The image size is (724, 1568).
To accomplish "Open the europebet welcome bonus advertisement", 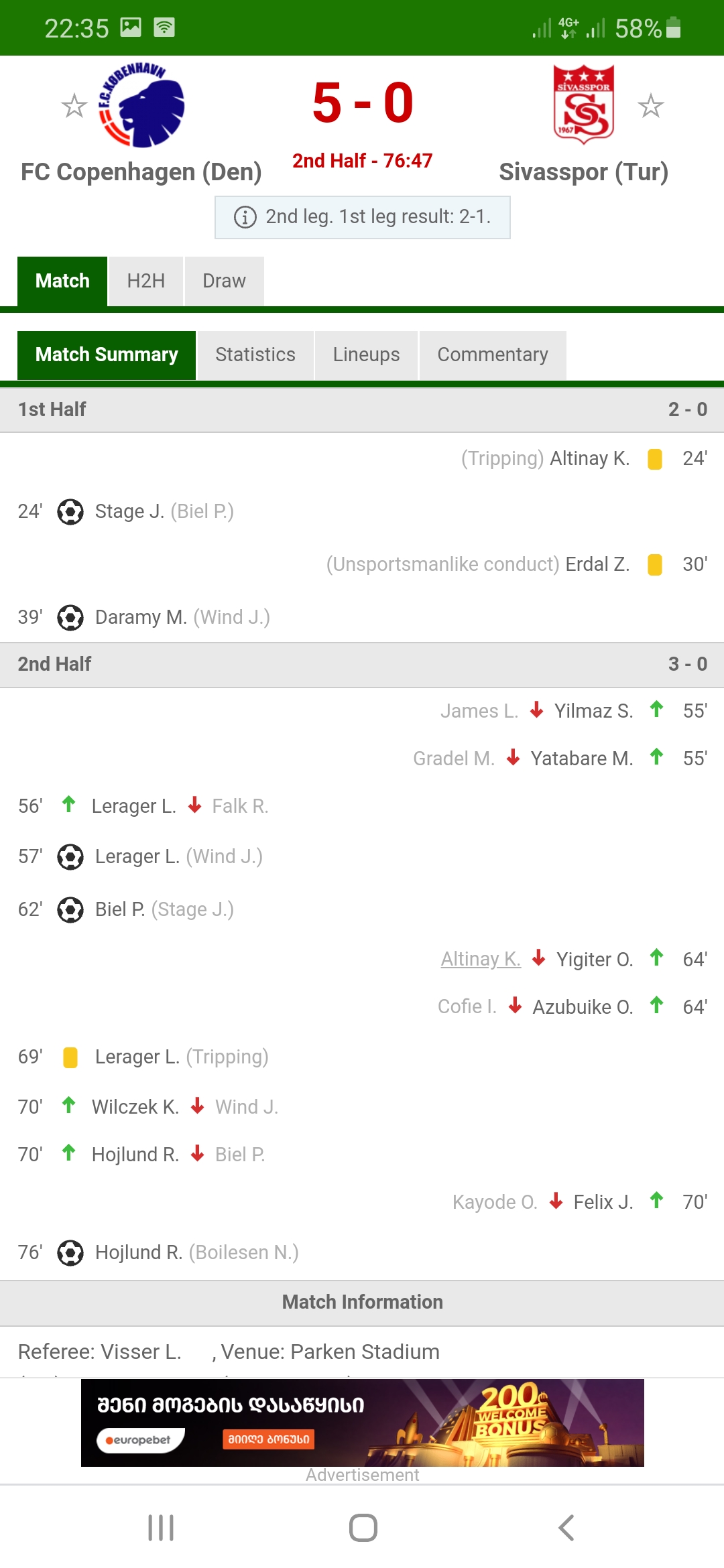I will (362, 1423).
